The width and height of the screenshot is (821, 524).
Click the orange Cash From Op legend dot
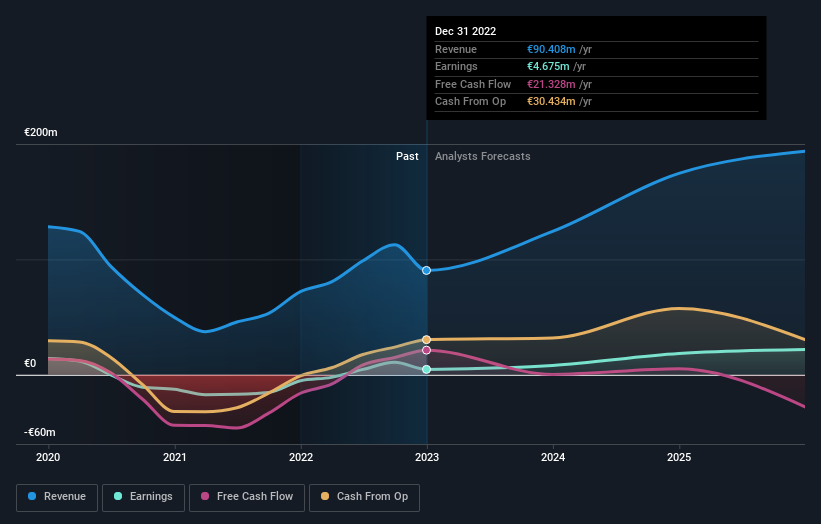coord(325,496)
